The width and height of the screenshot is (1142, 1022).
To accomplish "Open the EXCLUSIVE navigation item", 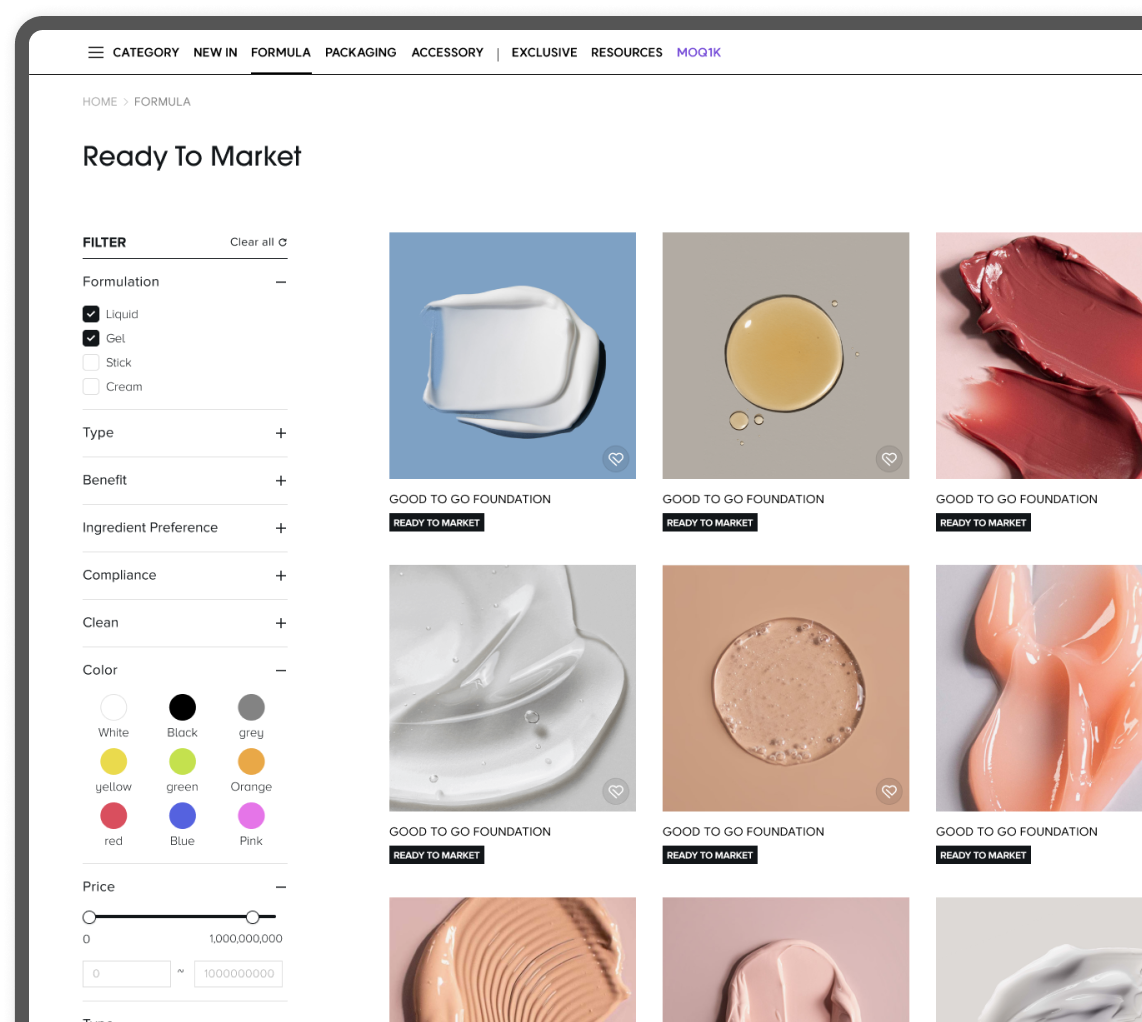I will 544,52.
